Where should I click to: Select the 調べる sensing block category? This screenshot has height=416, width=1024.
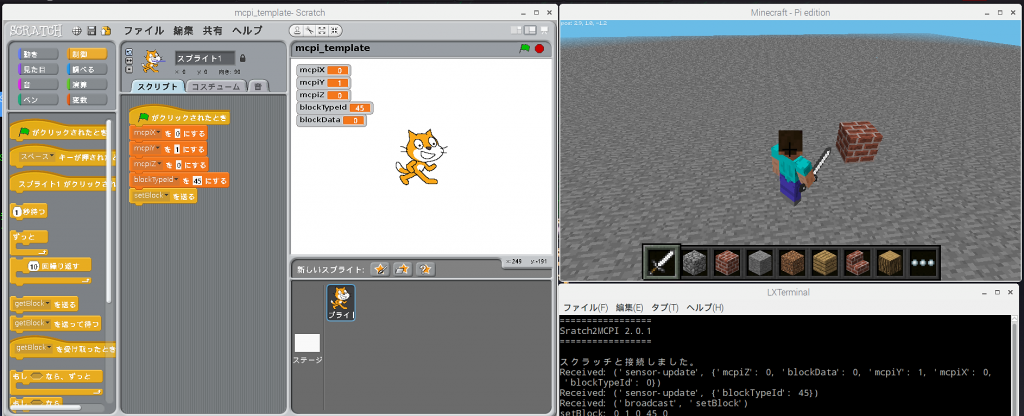88,69
